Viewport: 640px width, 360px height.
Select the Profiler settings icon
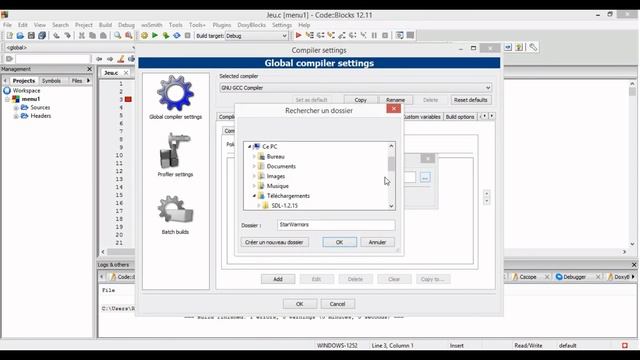click(175, 151)
